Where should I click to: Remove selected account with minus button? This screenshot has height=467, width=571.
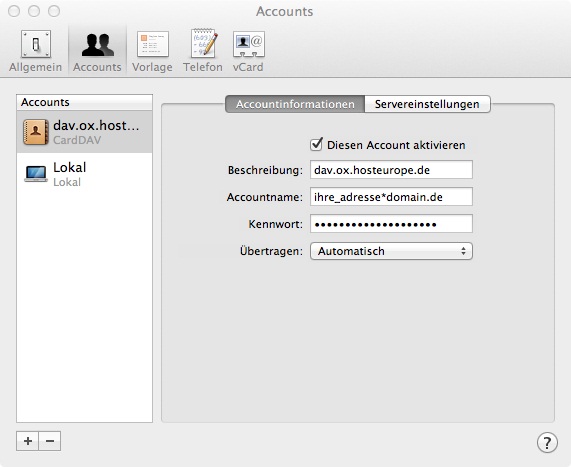pyautogui.click(x=50, y=441)
